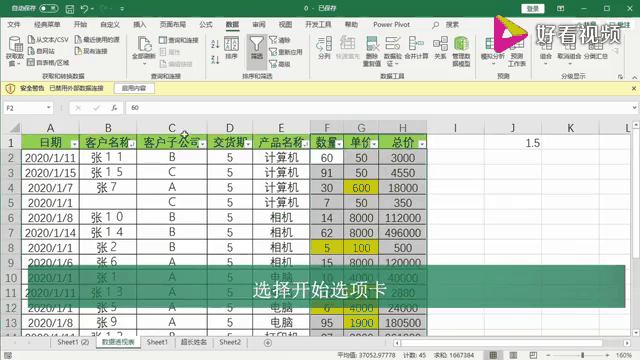Viewport: 640px width, 360px height.
Task: Select the yellow cell containing 600
Action: (x=361, y=188)
